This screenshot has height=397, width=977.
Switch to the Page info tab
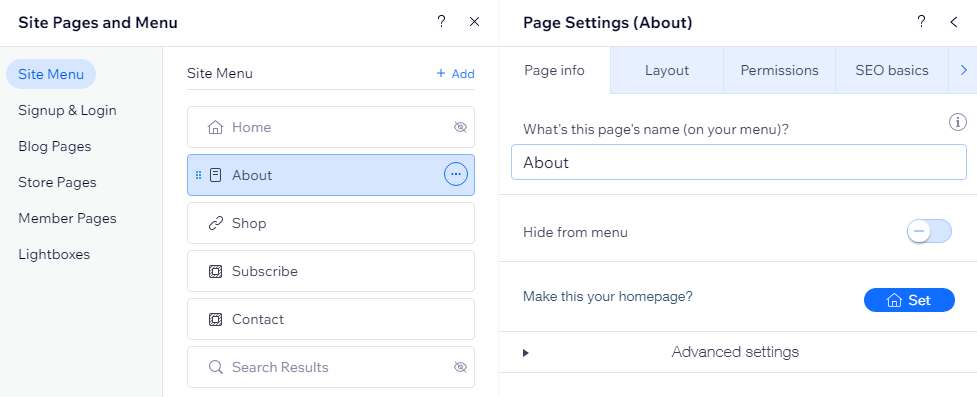(555, 70)
